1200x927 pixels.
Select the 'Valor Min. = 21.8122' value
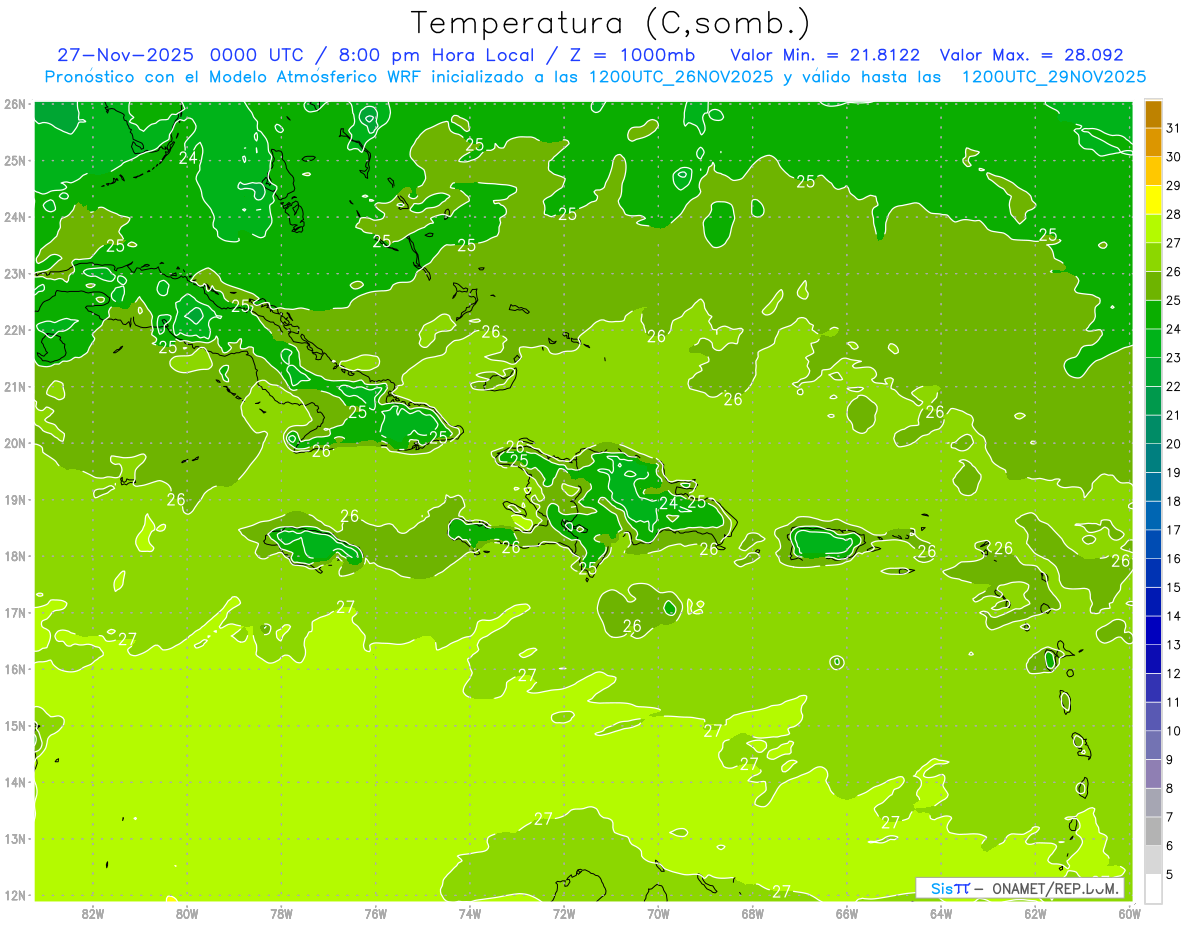pos(825,55)
